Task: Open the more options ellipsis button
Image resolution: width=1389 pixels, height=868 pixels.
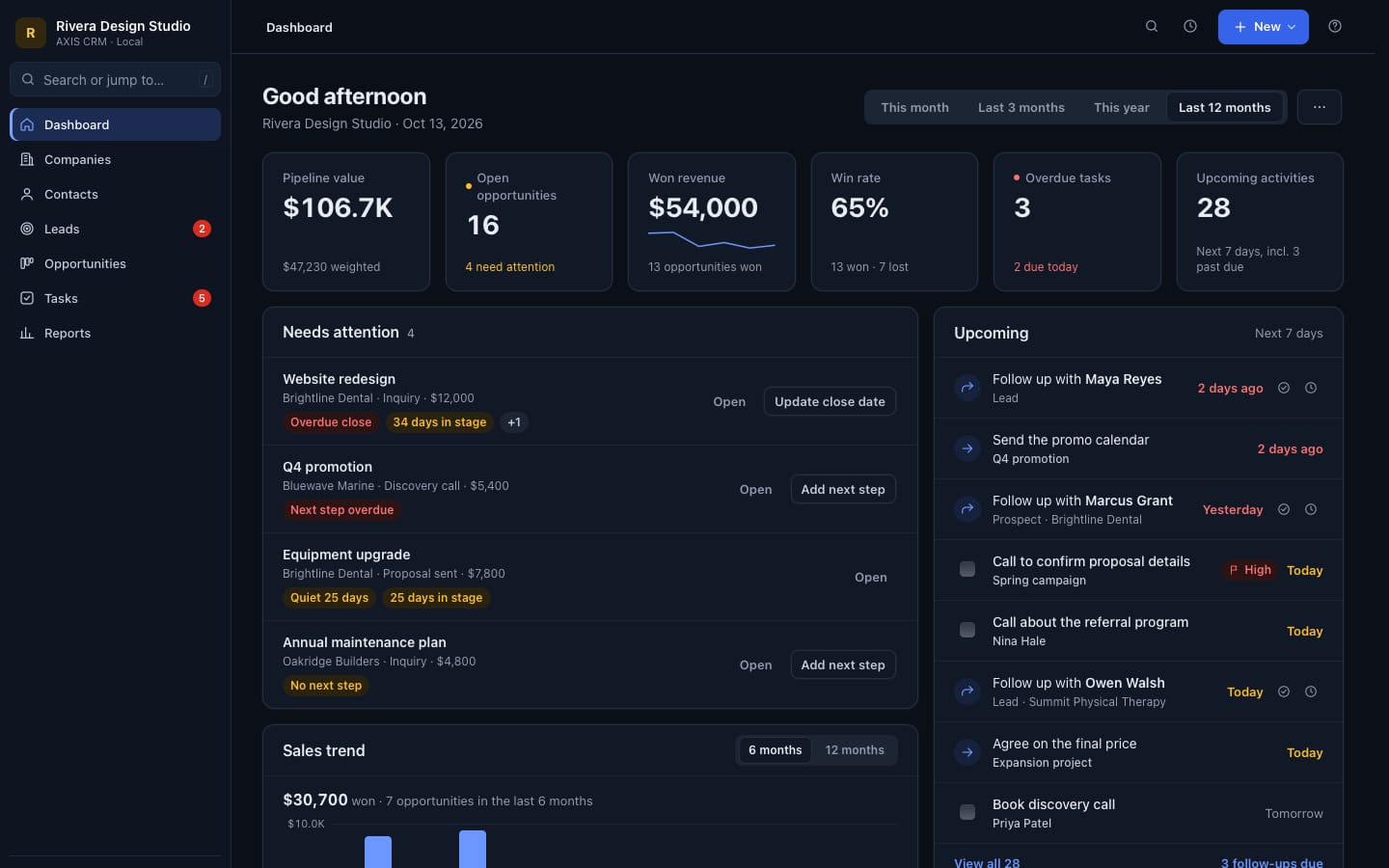Action: tap(1320, 107)
